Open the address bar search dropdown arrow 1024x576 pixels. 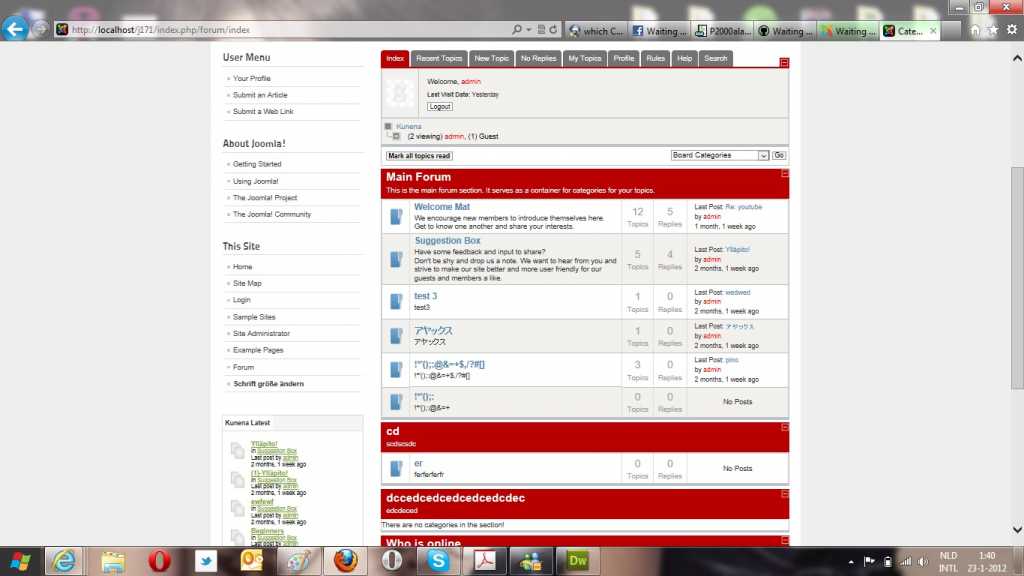pos(528,30)
